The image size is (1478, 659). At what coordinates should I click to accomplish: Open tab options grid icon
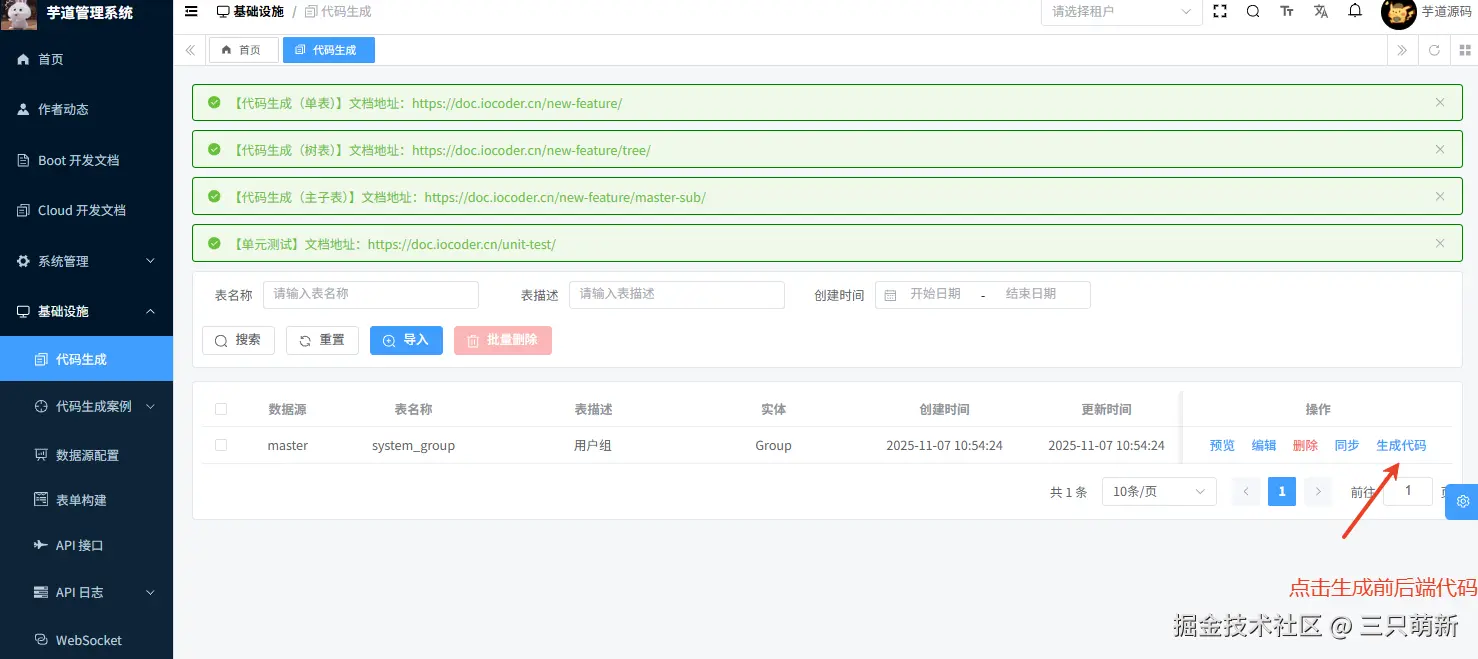point(1464,50)
